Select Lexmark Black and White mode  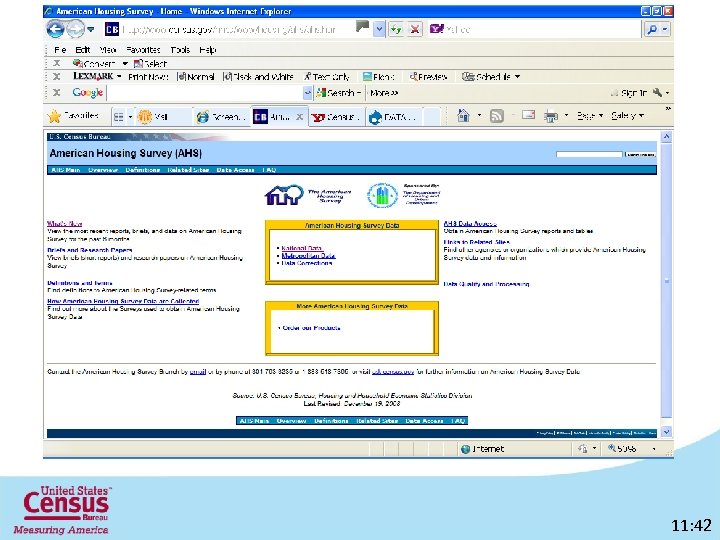pyautogui.click(x=258, y=77)
